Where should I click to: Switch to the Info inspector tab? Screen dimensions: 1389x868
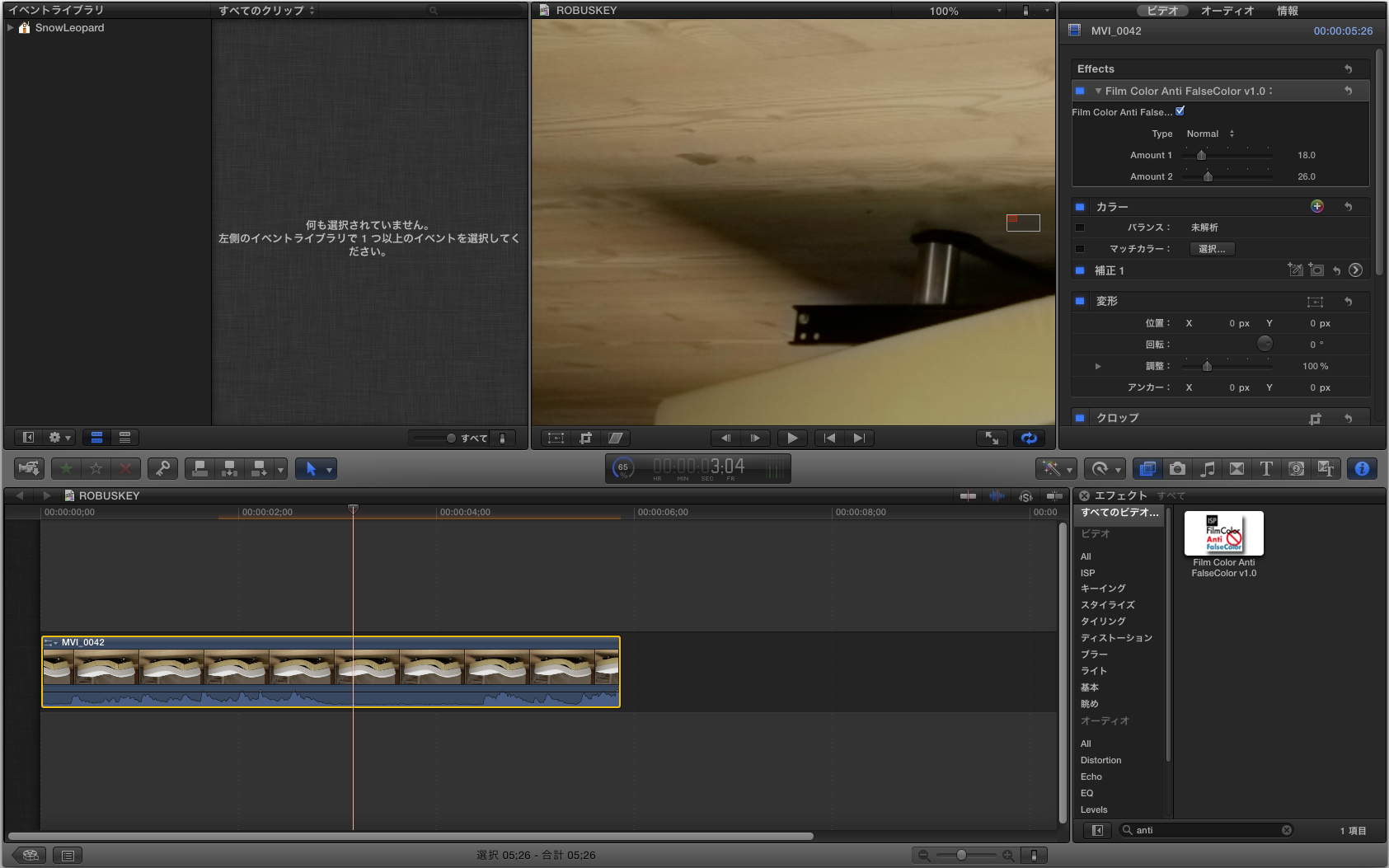[1288, 11]
